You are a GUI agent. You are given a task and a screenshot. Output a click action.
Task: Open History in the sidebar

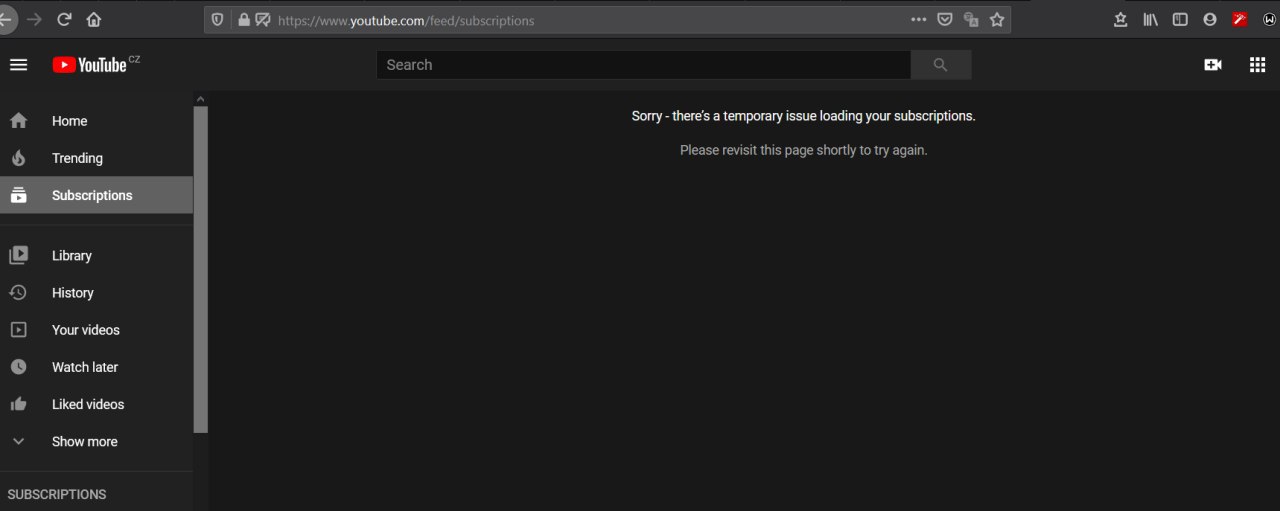96,293
